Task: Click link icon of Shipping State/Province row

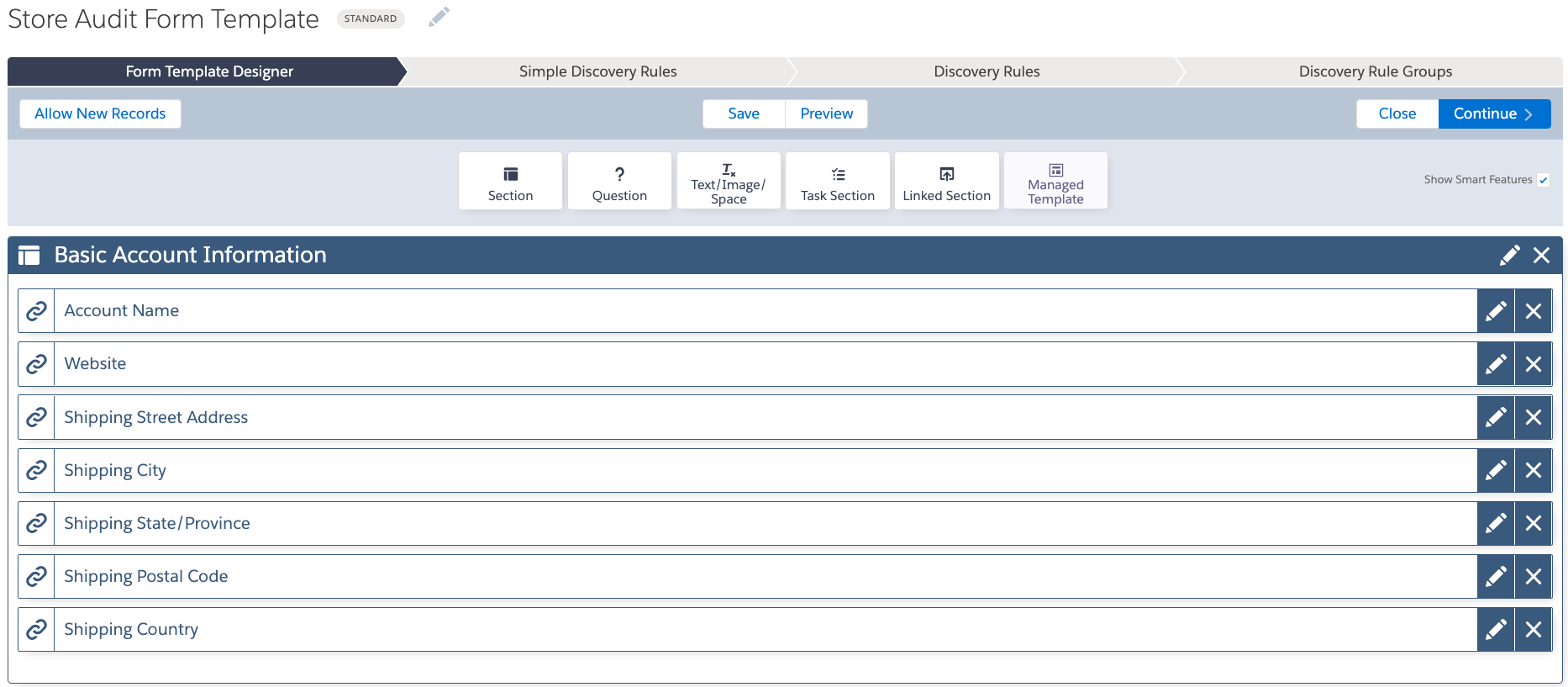Action: point(36,523)
